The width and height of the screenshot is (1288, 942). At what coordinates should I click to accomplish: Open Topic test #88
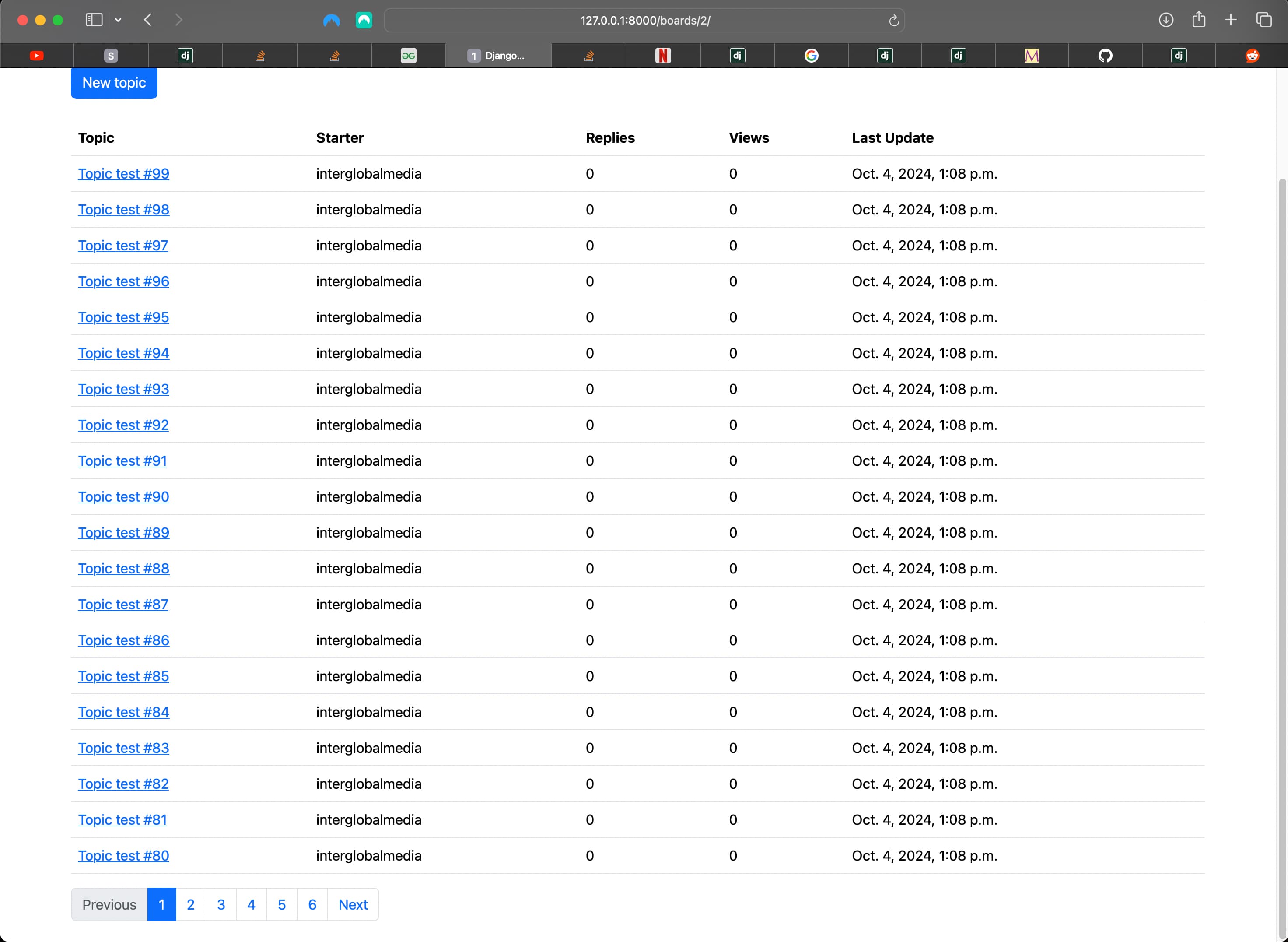coord(124,569)
